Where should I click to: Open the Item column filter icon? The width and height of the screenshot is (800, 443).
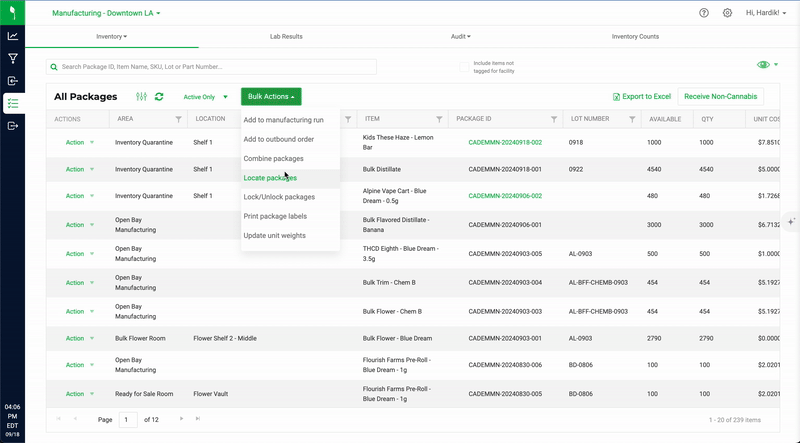[439, 119]
